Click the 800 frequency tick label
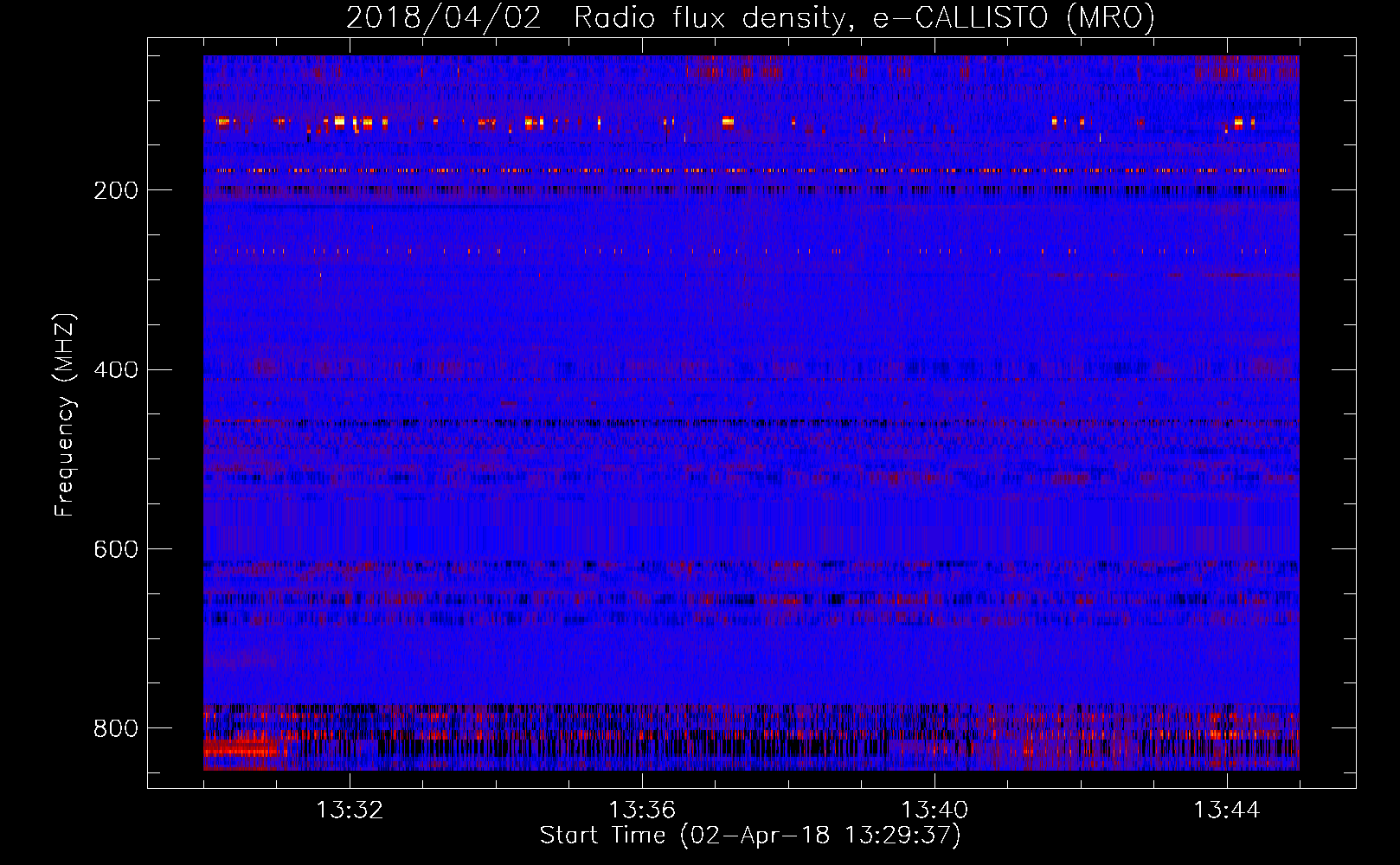The width and height of the screenshot is (1400, 865). tap(116, 728)
